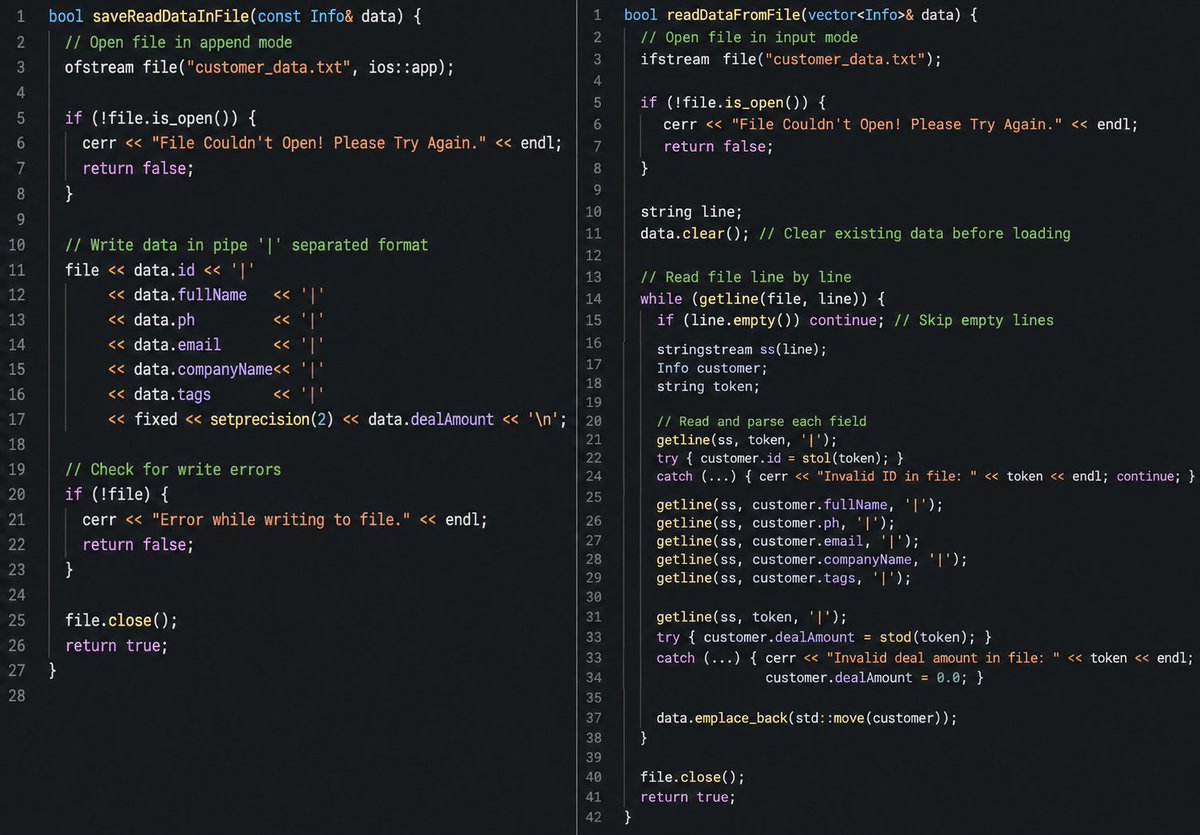Select the "// Write data in pipe" comment
The image size is (1200, 835).
pos(246,244)
